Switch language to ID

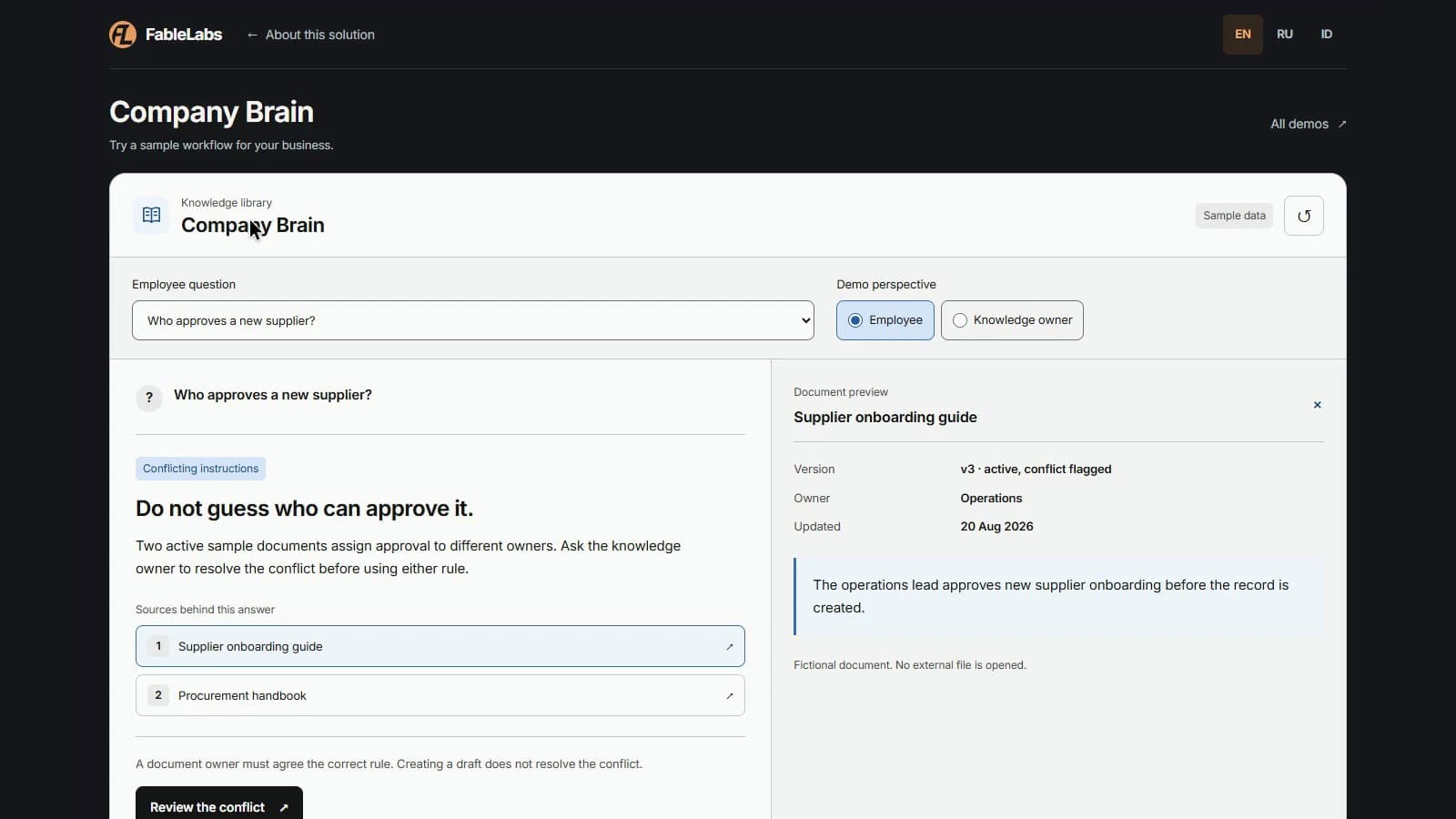point(1326,35)
